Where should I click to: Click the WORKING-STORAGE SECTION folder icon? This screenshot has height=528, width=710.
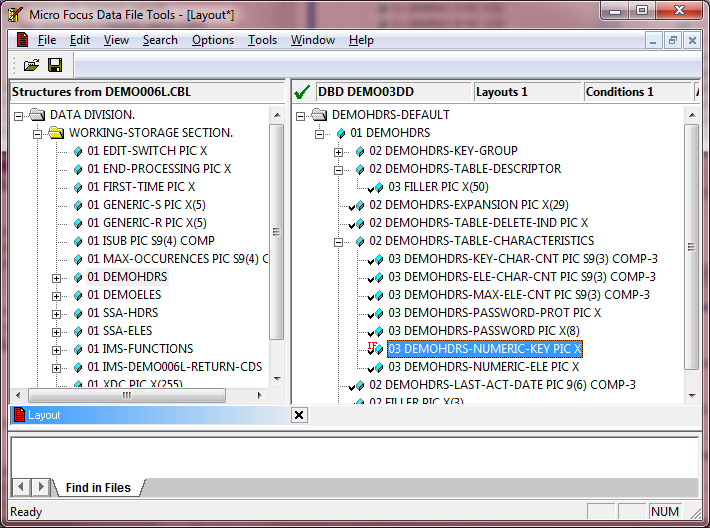coord(56,133)
